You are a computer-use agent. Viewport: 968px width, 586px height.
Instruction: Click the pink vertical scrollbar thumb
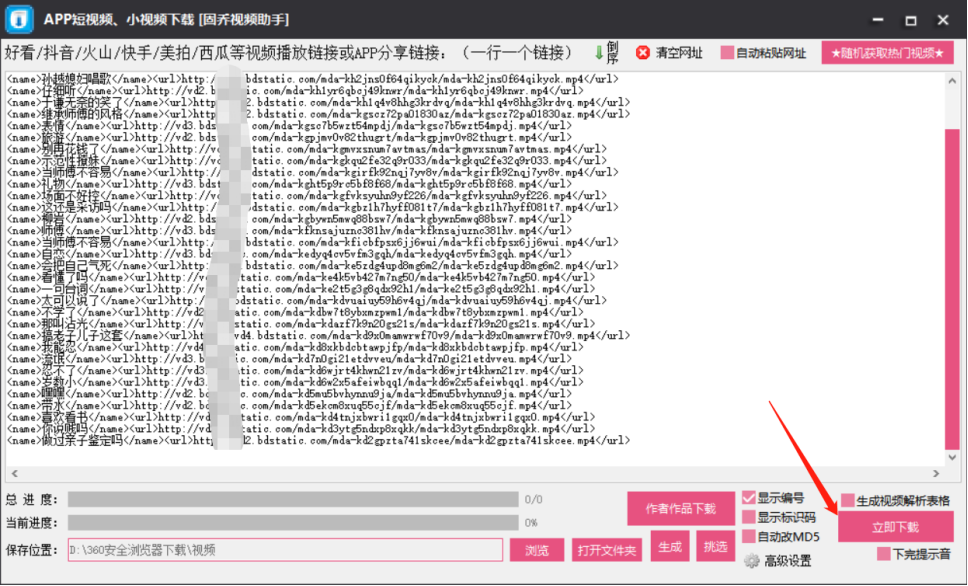(952, 289)
